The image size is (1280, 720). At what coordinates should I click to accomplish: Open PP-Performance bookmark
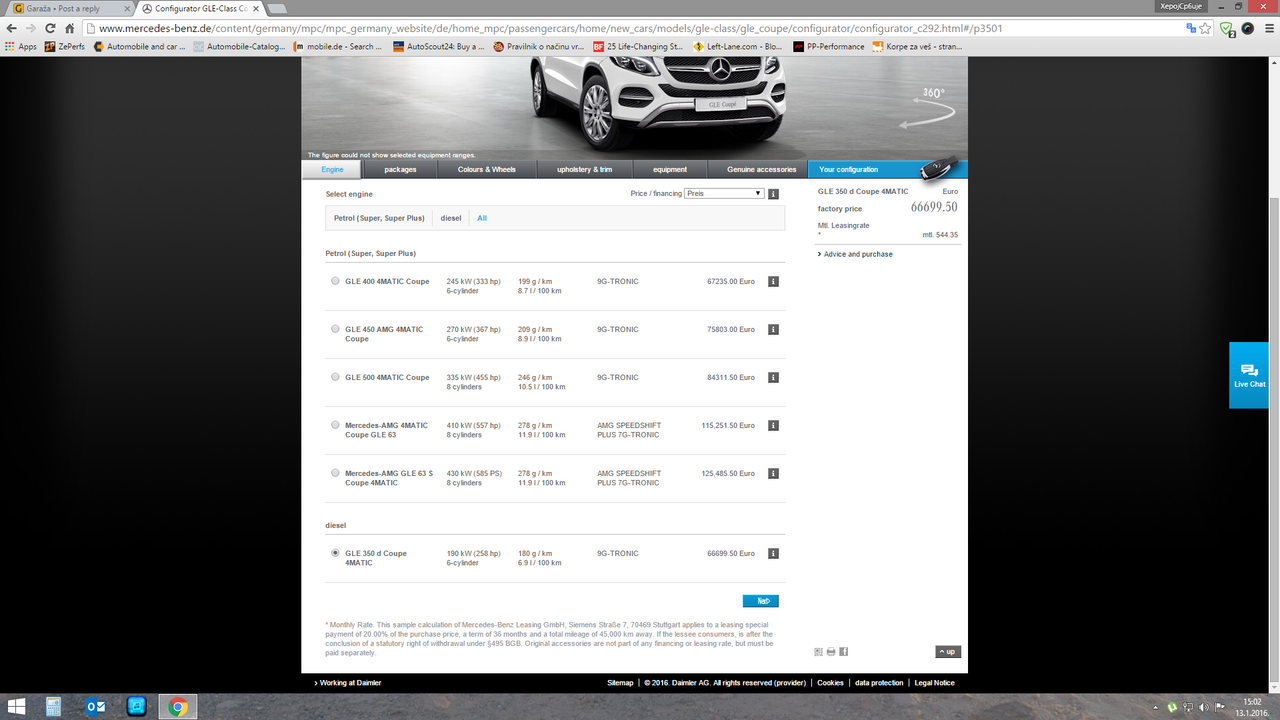click(x=829, y=46)
